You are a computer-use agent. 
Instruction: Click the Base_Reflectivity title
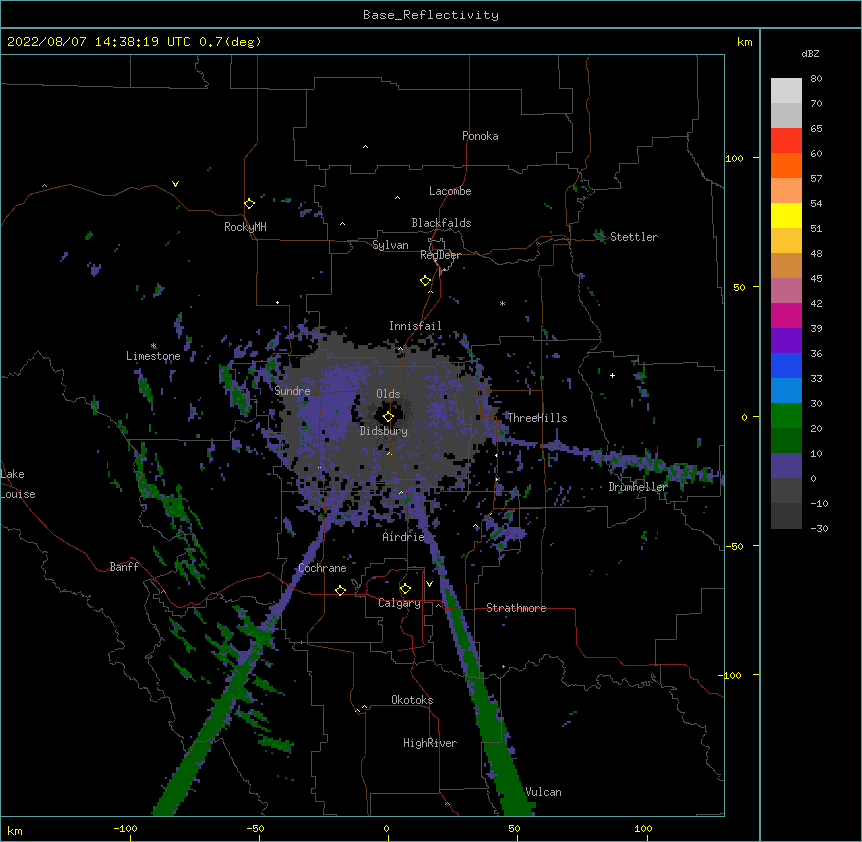click(431, 15)
